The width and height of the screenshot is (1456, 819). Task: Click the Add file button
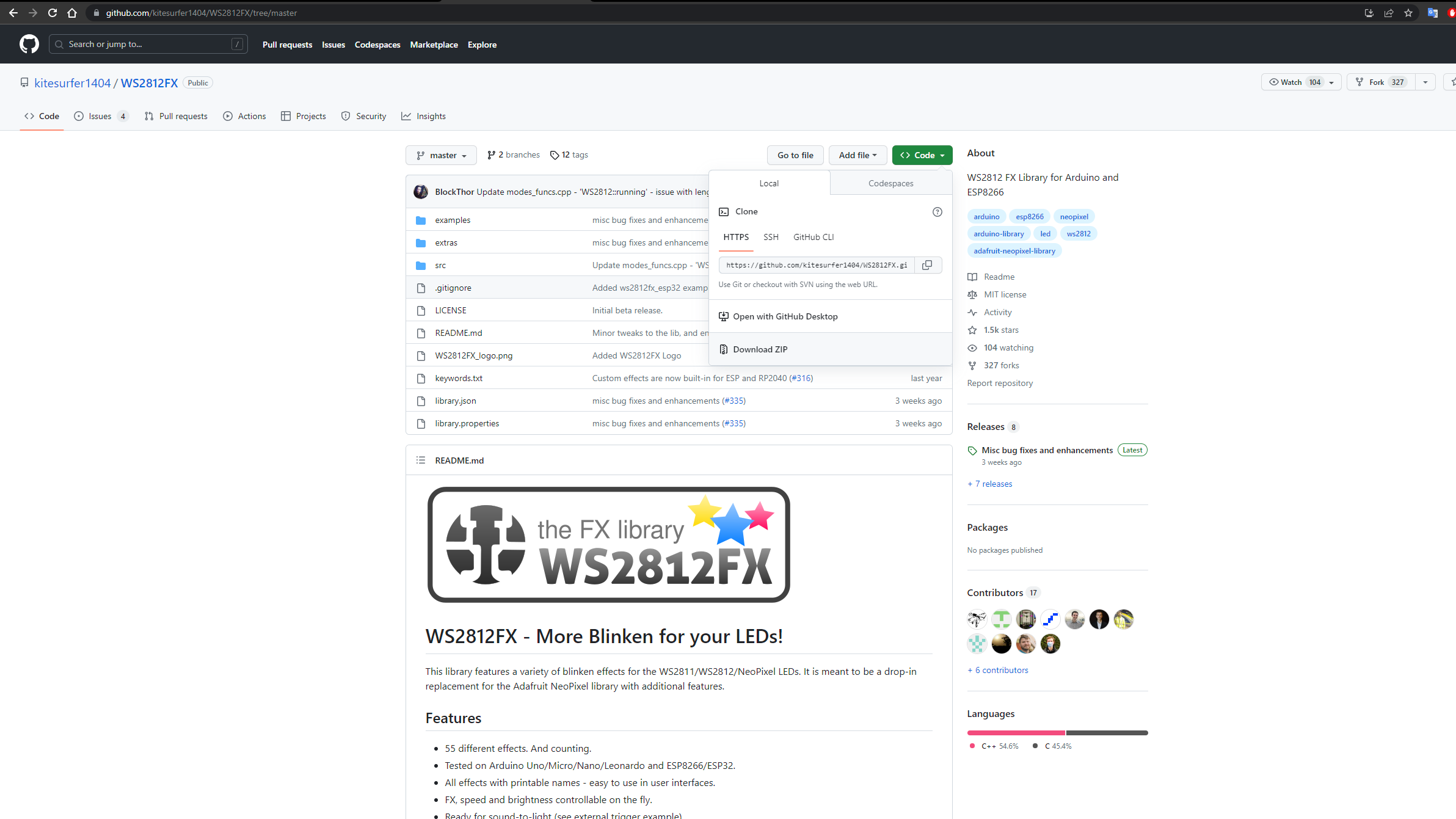coord(857,154)
